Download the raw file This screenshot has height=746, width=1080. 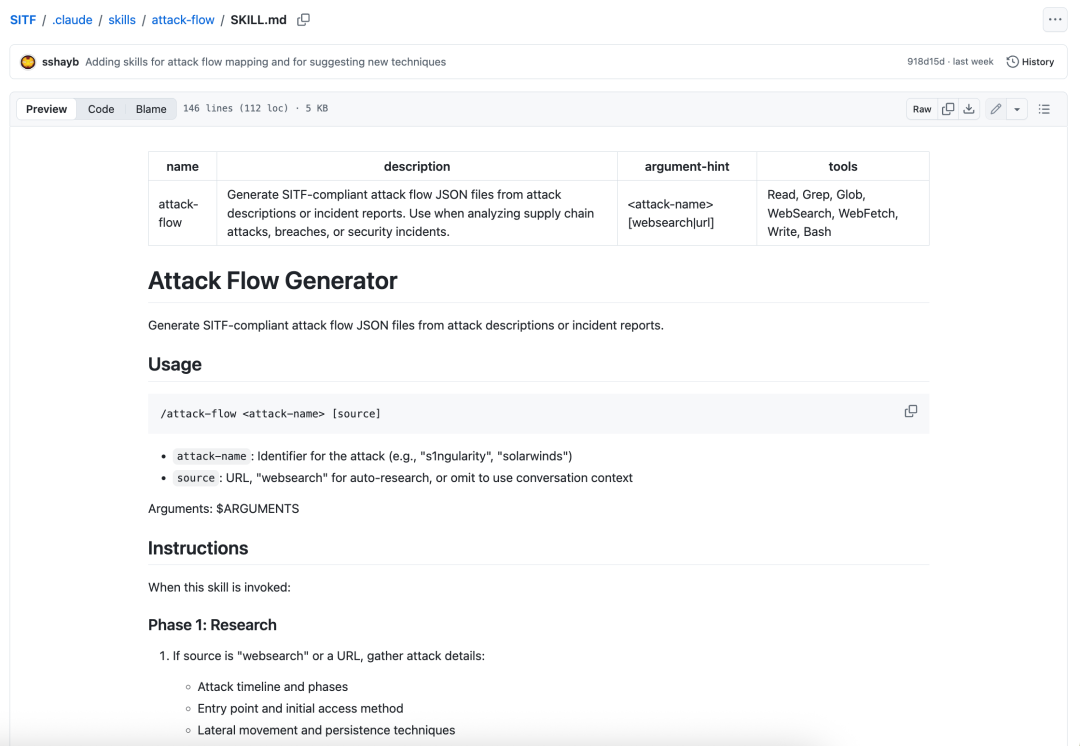[x=968, y=109]
